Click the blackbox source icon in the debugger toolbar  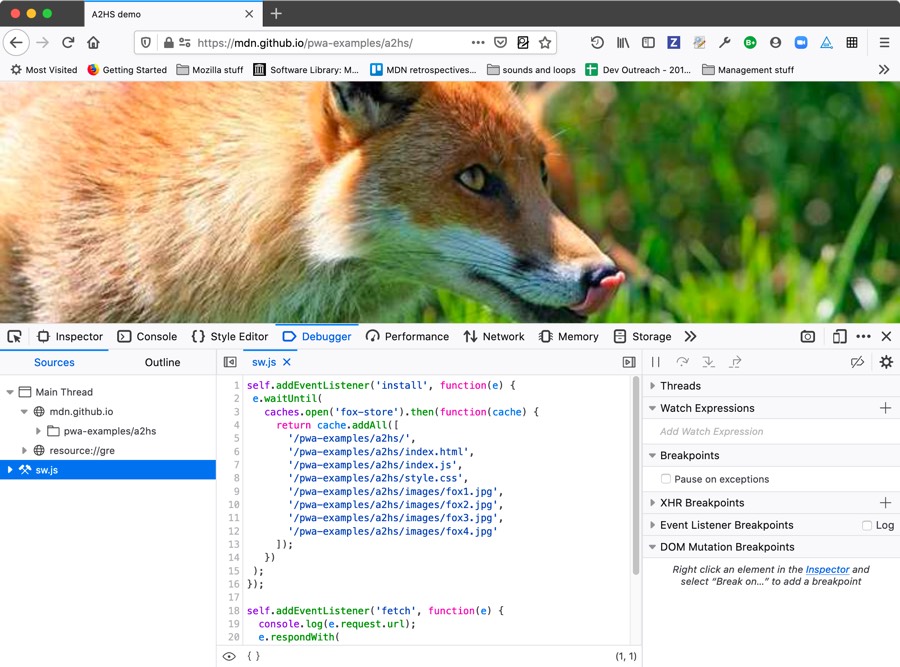click(x=858, y=362)
